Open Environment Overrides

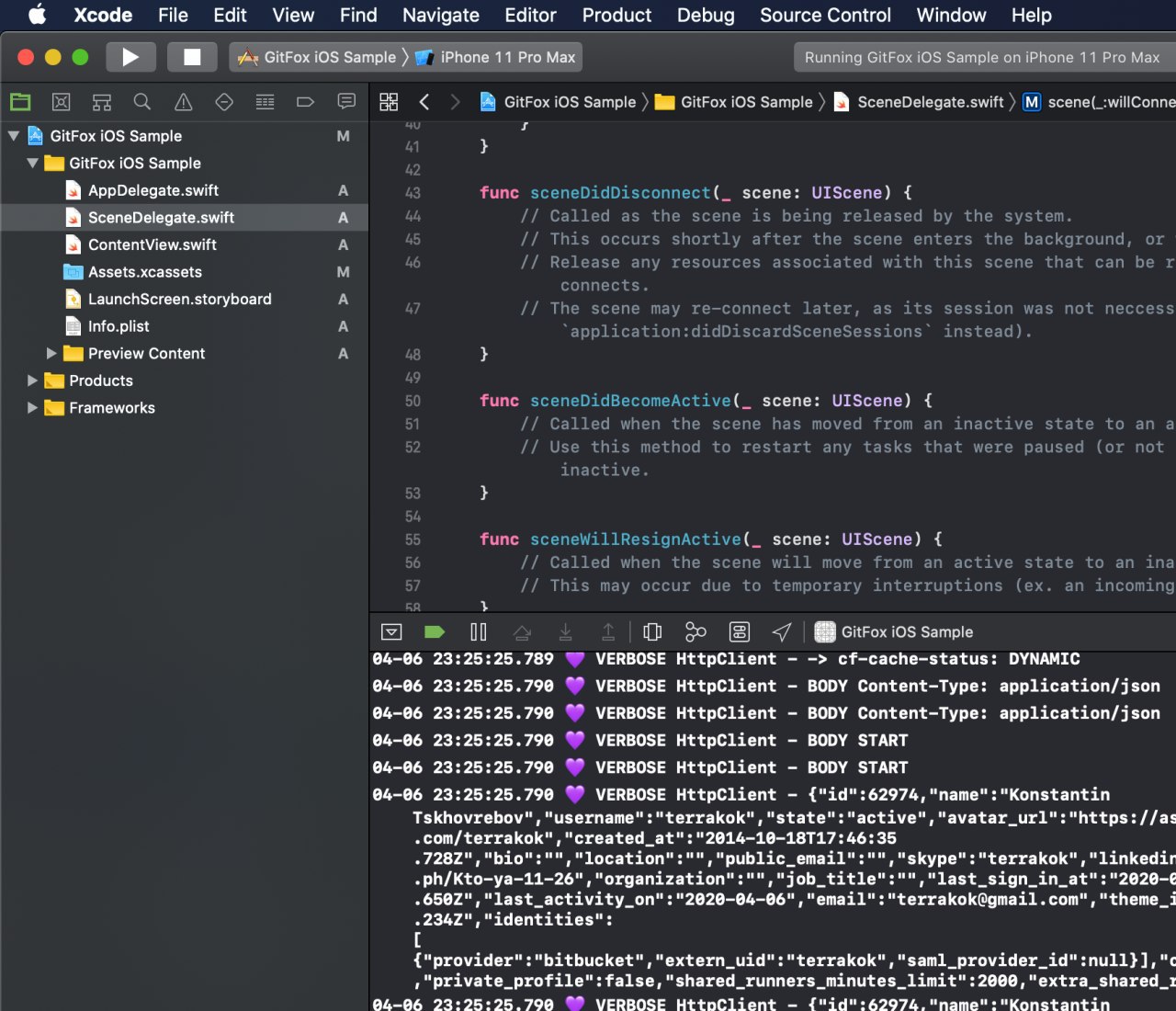pos(740,632)
